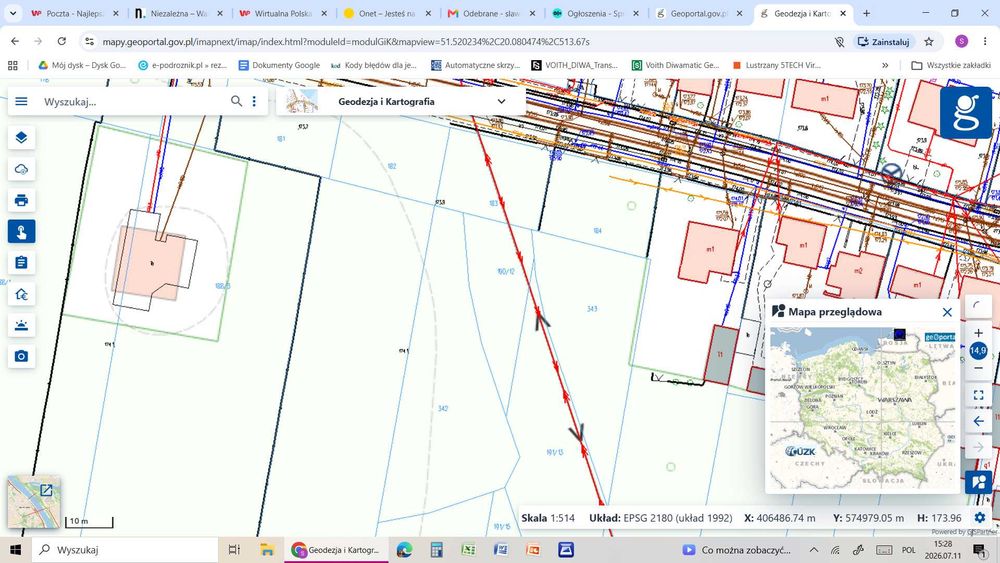Open Dokumenty Google bookmark
Screen dimensions: 1000x563
279,65
